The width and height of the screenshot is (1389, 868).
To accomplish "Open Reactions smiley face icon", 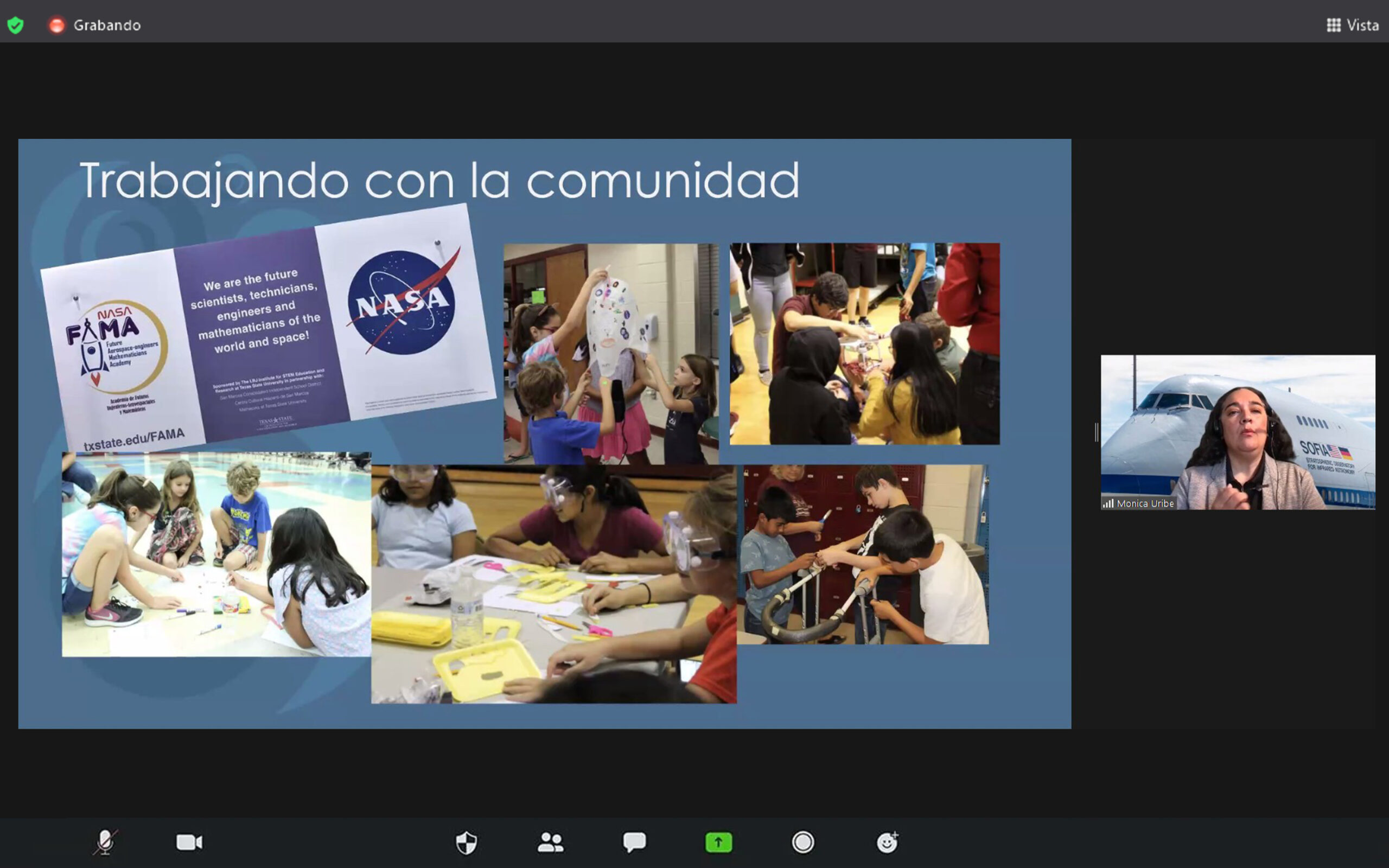I will [887, 842].
